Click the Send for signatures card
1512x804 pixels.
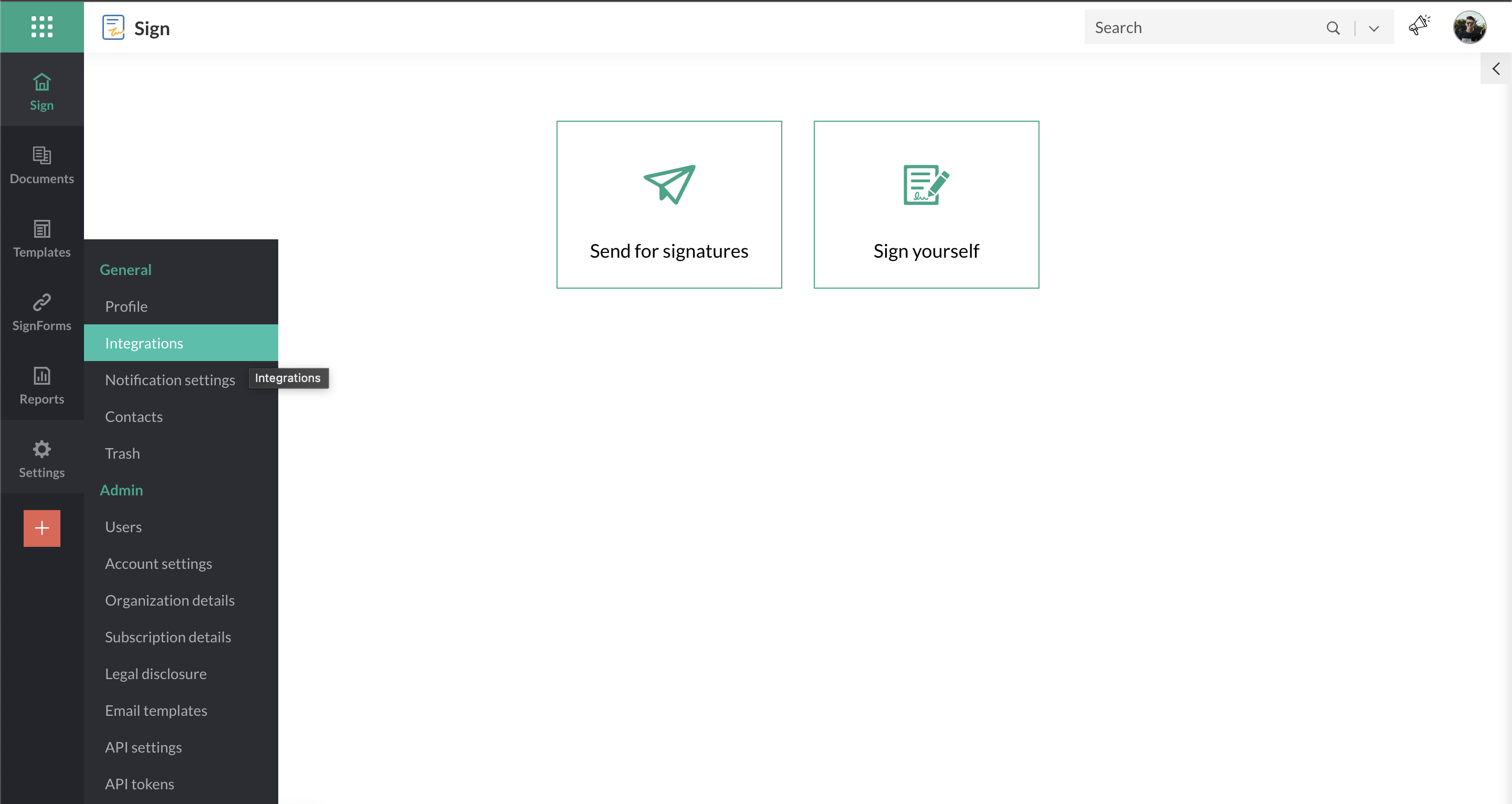(668, 204)
